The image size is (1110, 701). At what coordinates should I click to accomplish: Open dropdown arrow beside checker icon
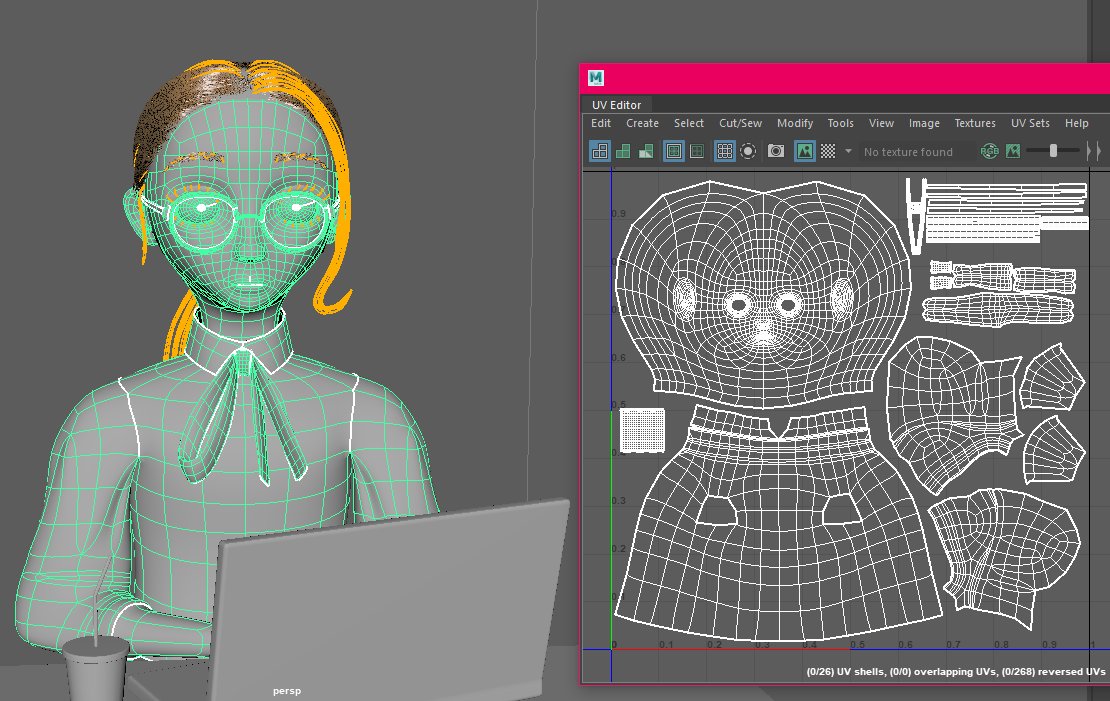click(848, 151)
